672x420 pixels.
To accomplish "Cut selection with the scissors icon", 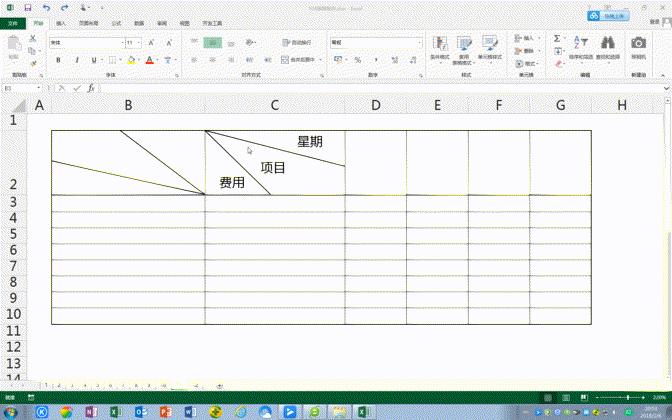I will [x=33, y=39].
